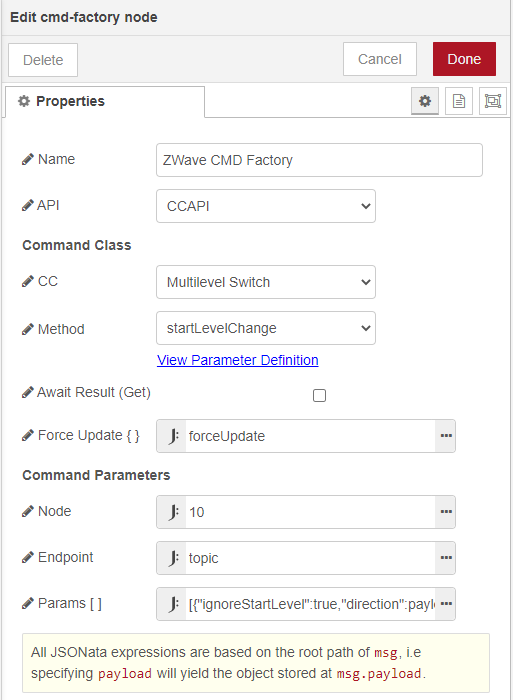Click the Done button
Screen dimensions: 513x700
[x=464, y=59]
